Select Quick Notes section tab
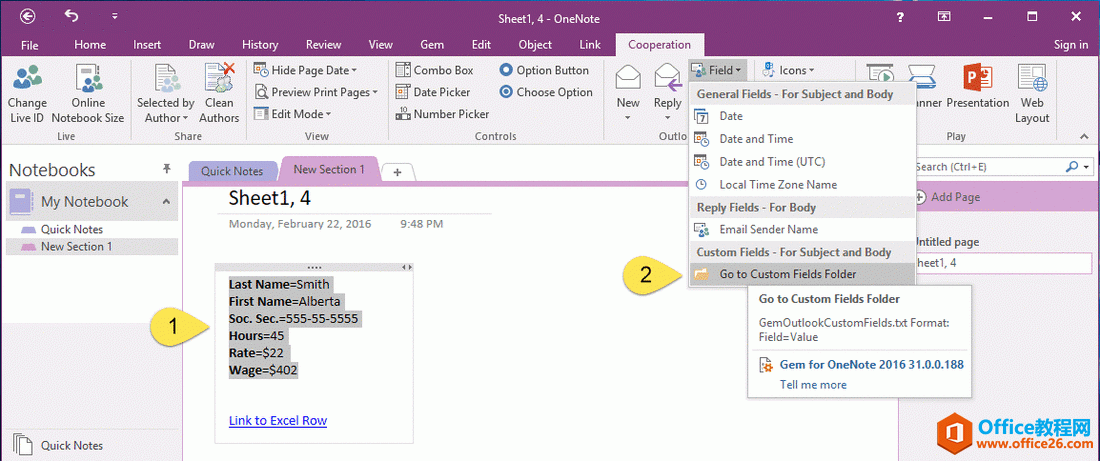This screenshot has height=461, width=1100. point(232,171)
